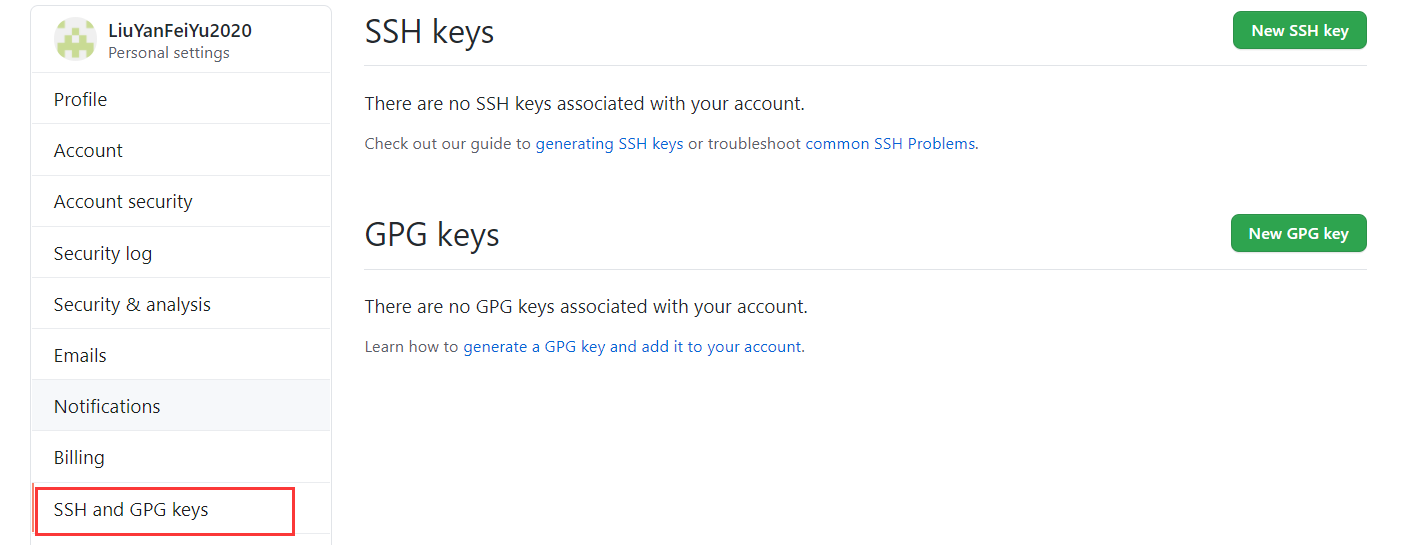1417x545 pixels.
Task: Open the Profile settings page
Action: [x=80, y=99]
